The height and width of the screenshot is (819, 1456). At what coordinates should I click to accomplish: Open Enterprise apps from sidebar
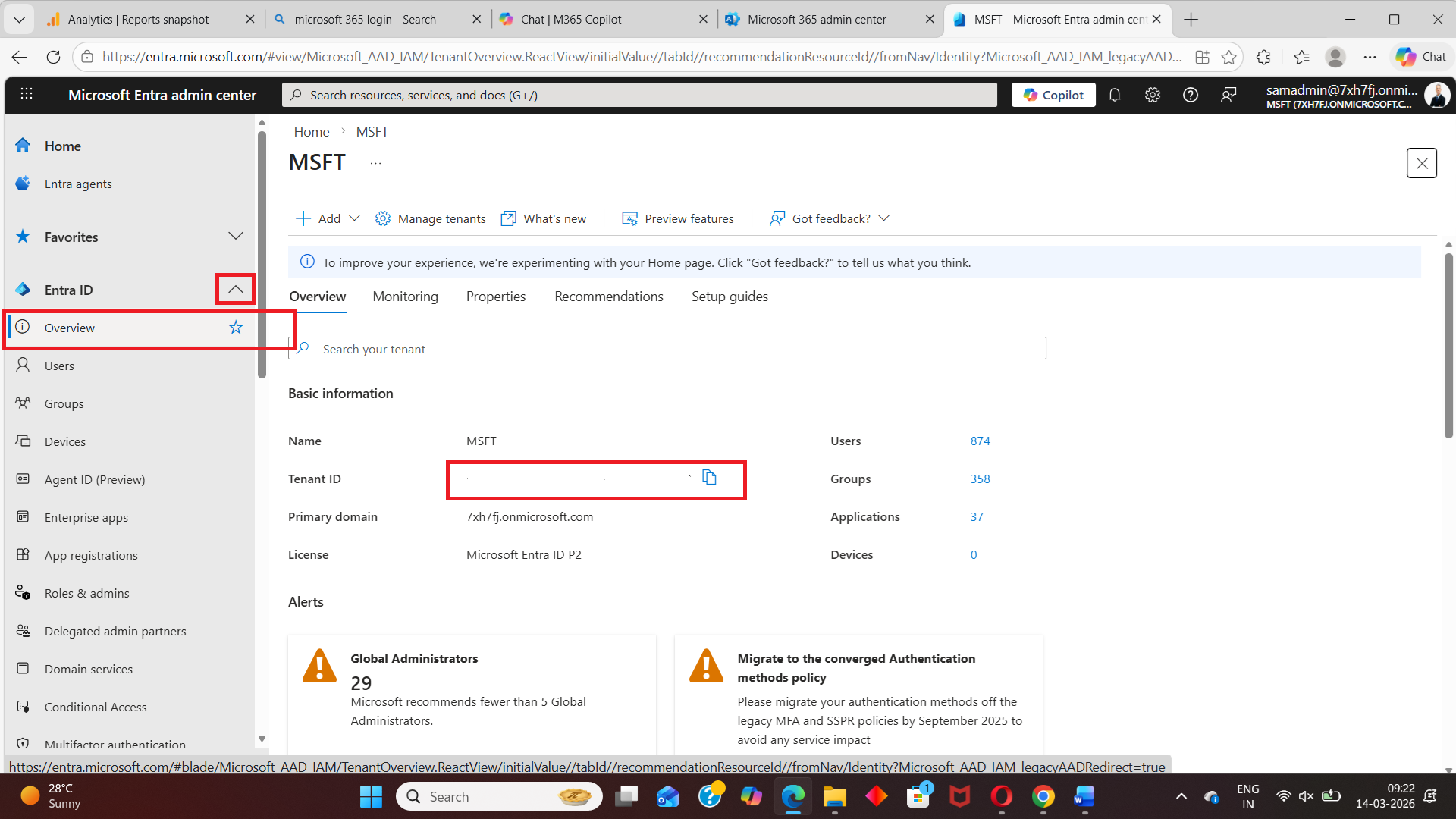click(x=86, y=517)
